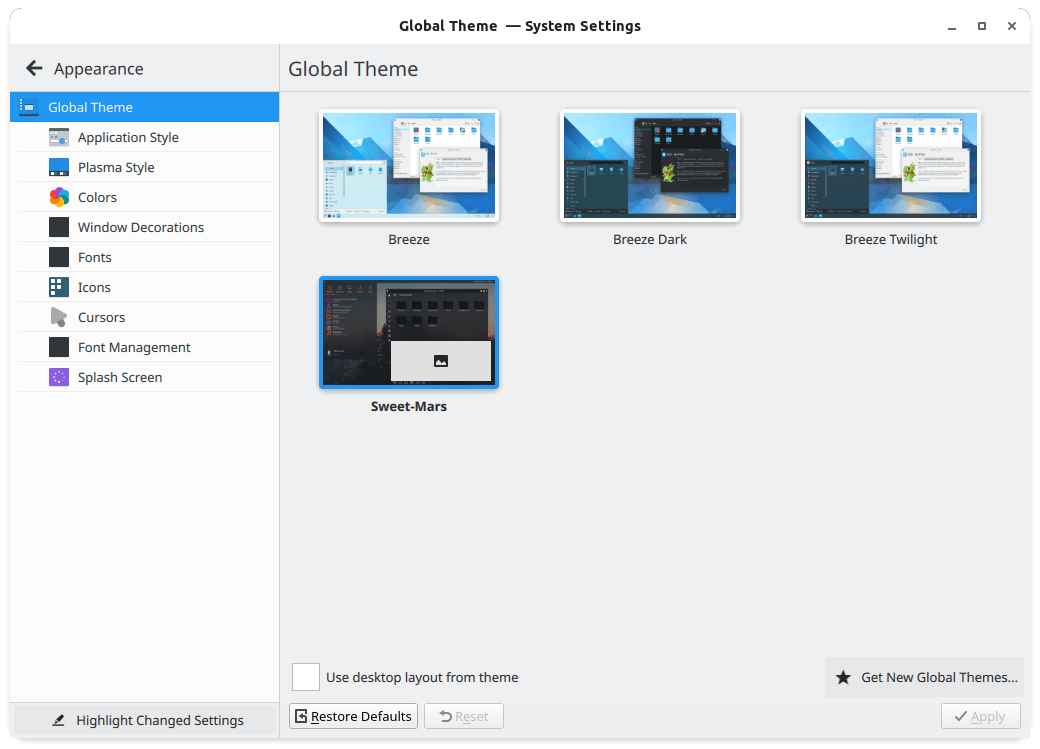Enable Use desktop layout from theme

(306, 677)
